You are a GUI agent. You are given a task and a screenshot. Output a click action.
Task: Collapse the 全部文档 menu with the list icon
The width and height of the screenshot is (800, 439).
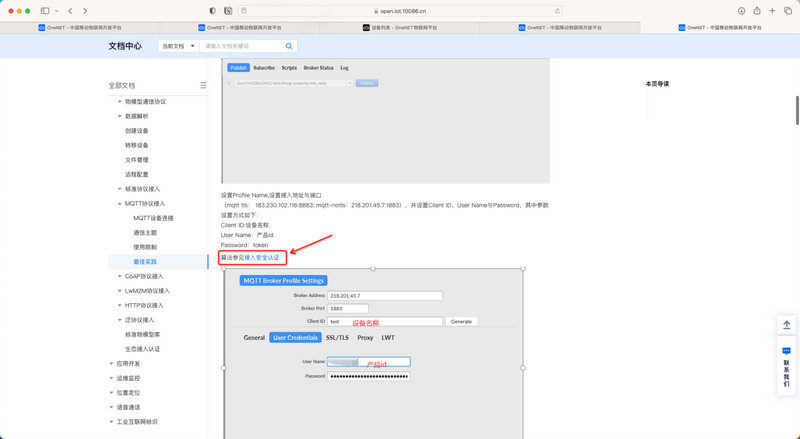pos(203,85)
